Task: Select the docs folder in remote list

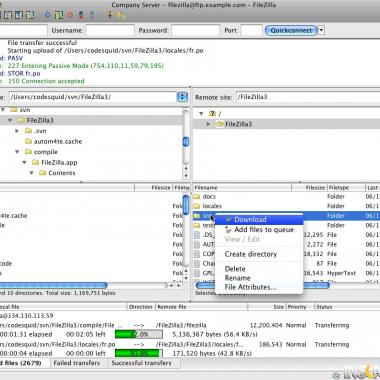Action: [209, 197]
